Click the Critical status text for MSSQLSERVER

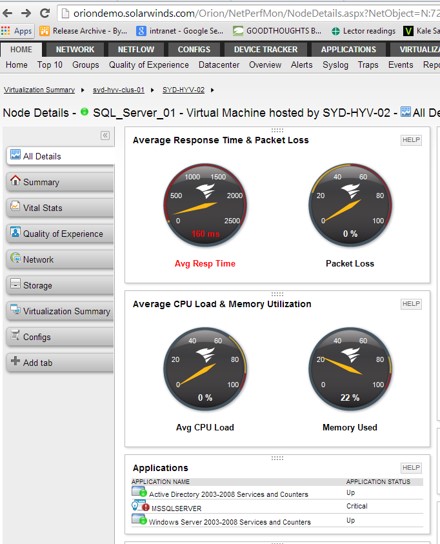(357, 506)
